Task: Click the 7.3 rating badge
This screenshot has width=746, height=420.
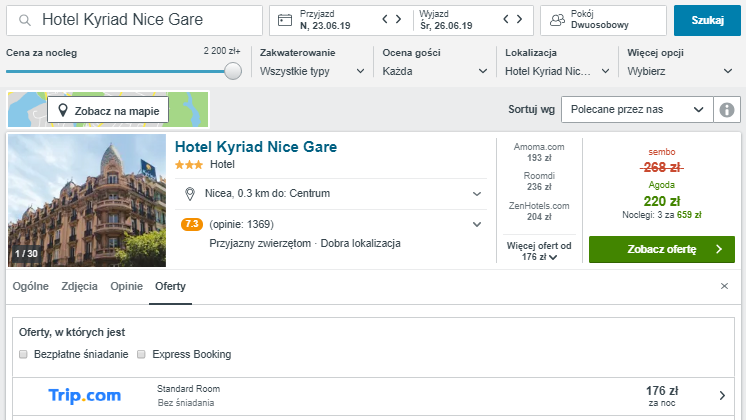Action: [x=192, y=224]
